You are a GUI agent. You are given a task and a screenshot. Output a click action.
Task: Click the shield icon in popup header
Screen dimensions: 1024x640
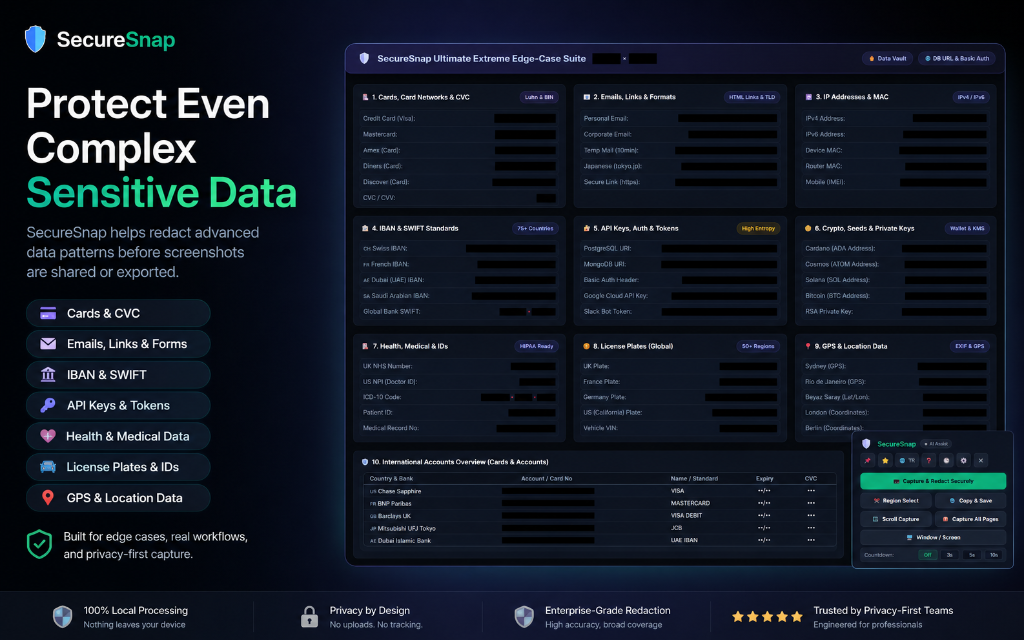866,443
